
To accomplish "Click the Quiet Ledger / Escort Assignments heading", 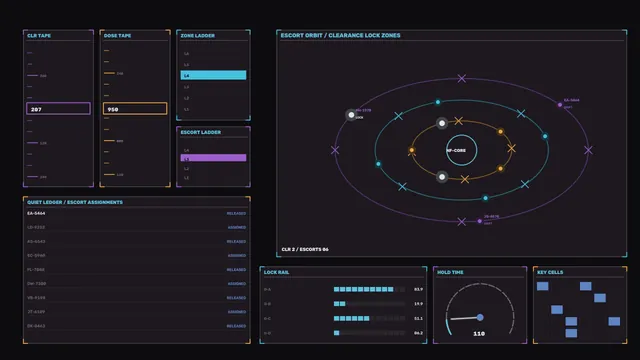I will coord(75,202).
